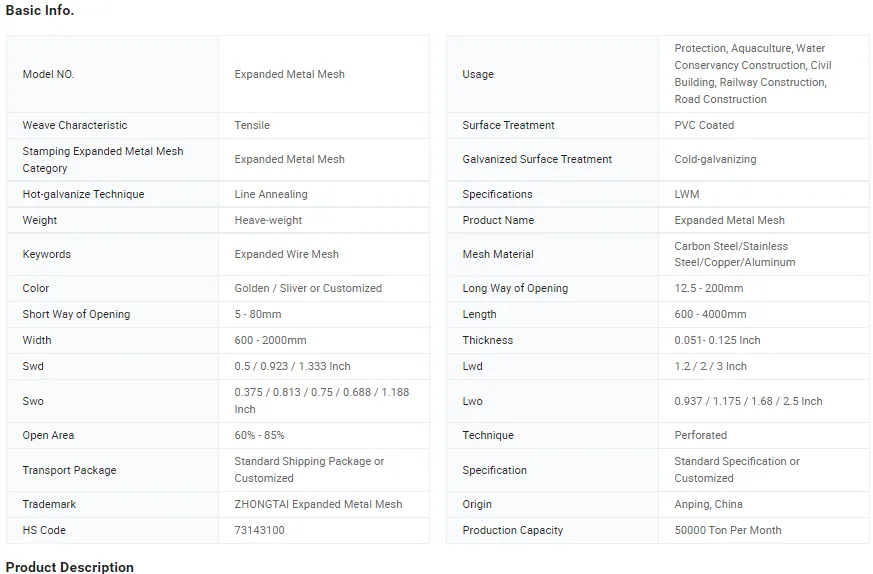Viewport: 873px width, 574px height.
Task: Select the Weave Characteristic label
Action: click(x=75, y=125)
